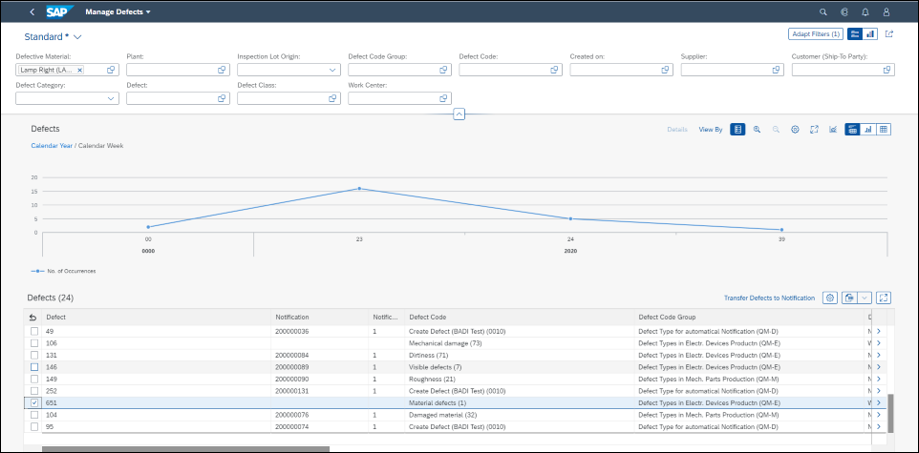Go back using the header back arrow
This screenshot has height=453, width=919.
pos(32,12)
